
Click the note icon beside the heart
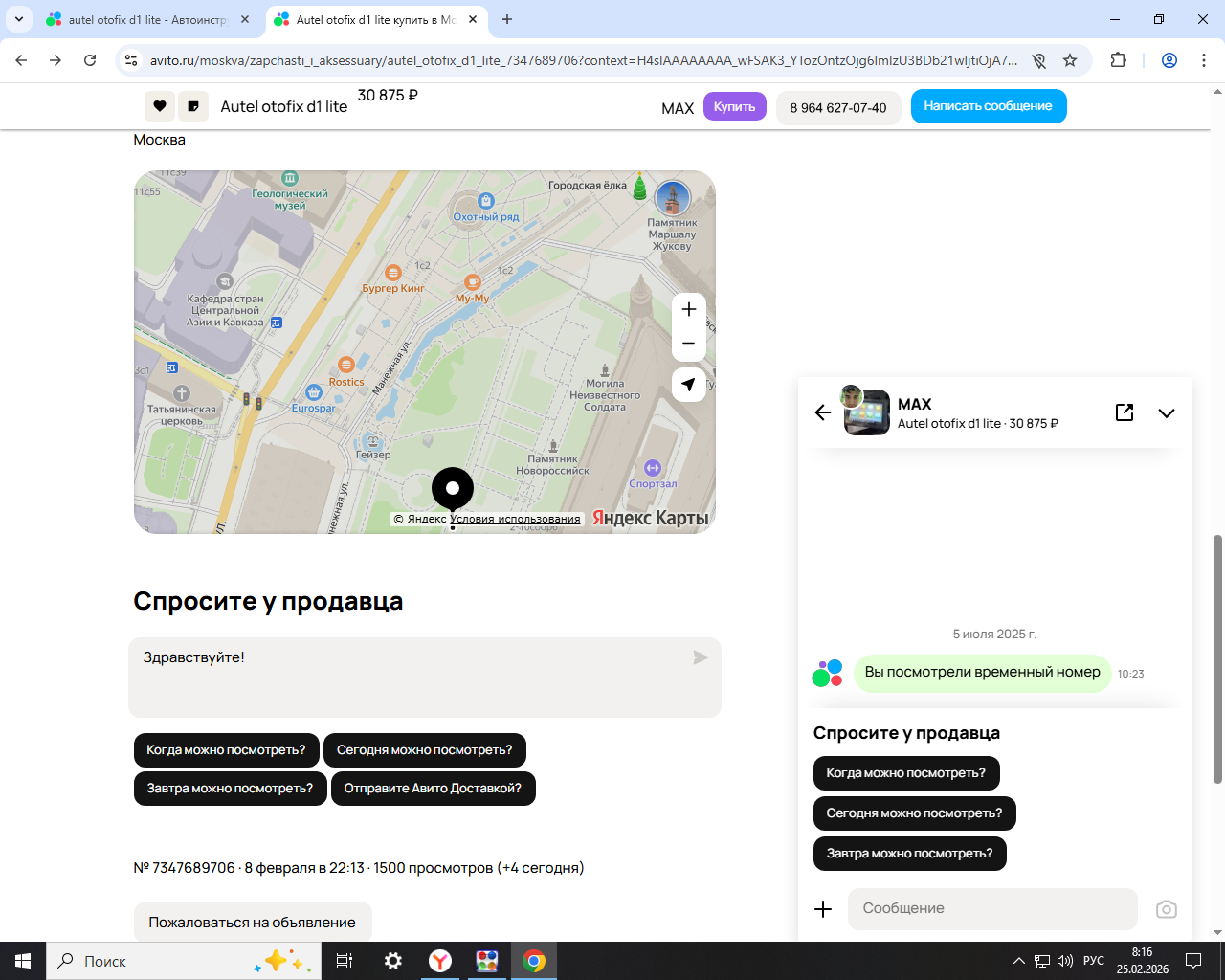[x=193, y=106]
